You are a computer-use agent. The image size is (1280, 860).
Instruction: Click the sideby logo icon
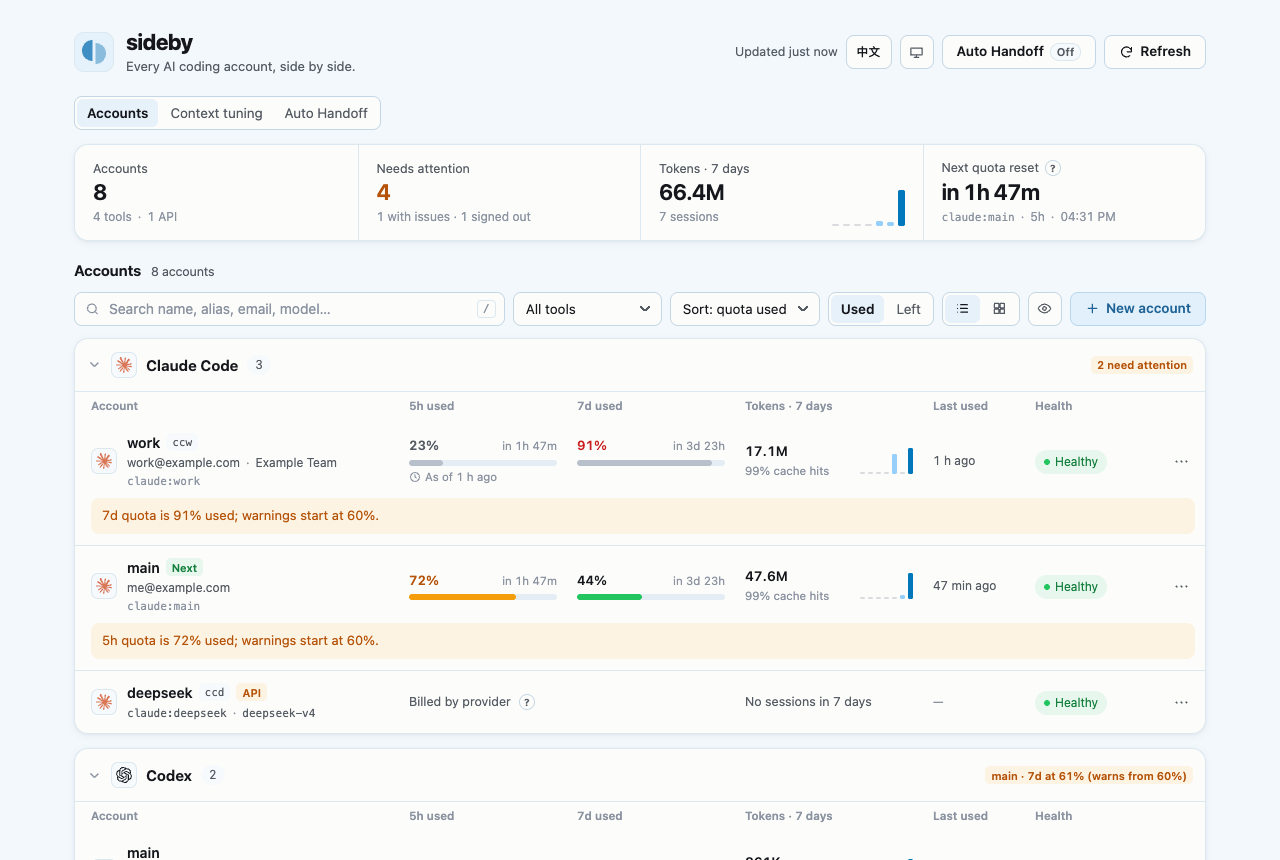[94, 52]
